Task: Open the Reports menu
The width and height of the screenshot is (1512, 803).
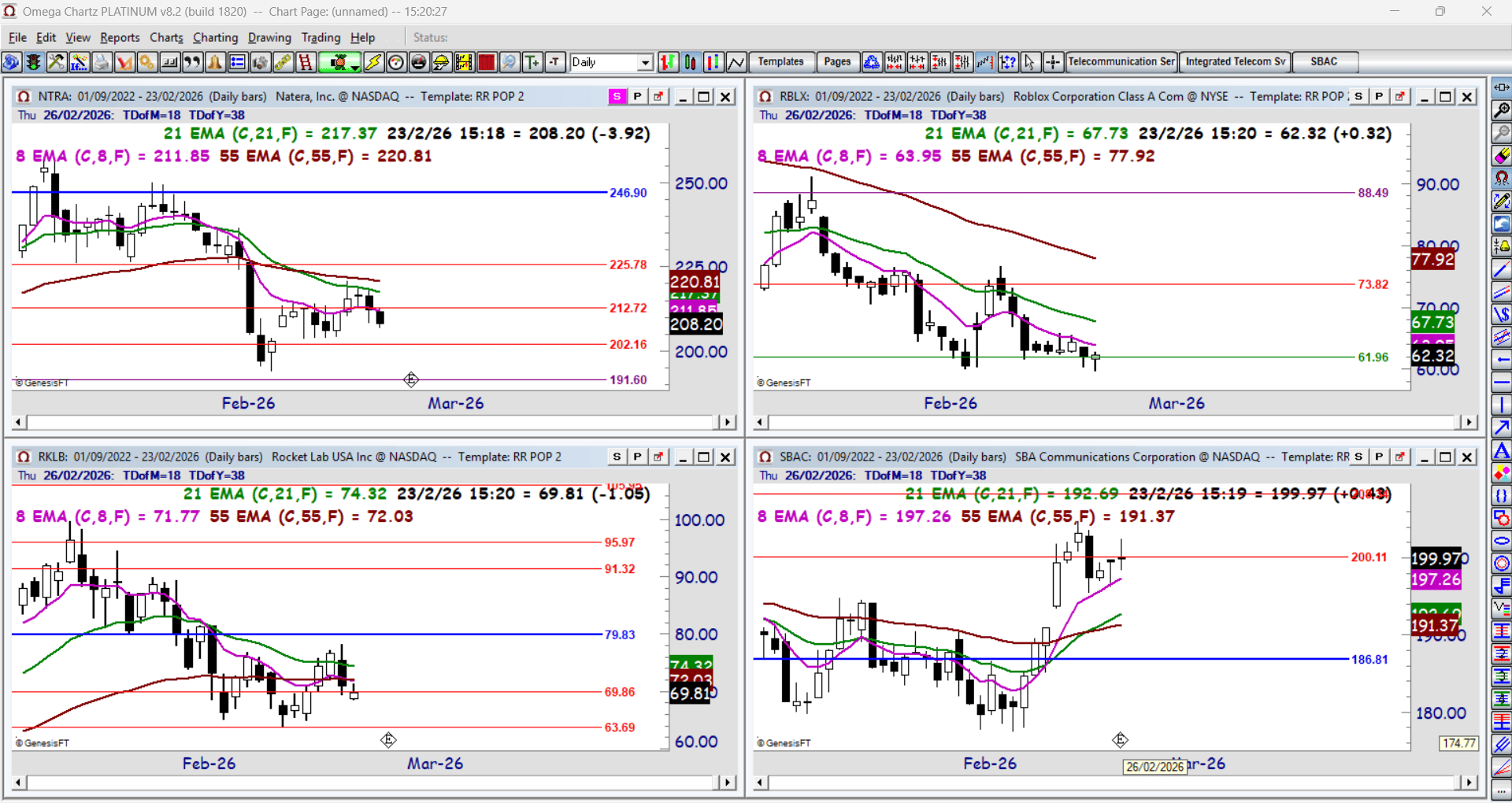Action: point(120,37)
